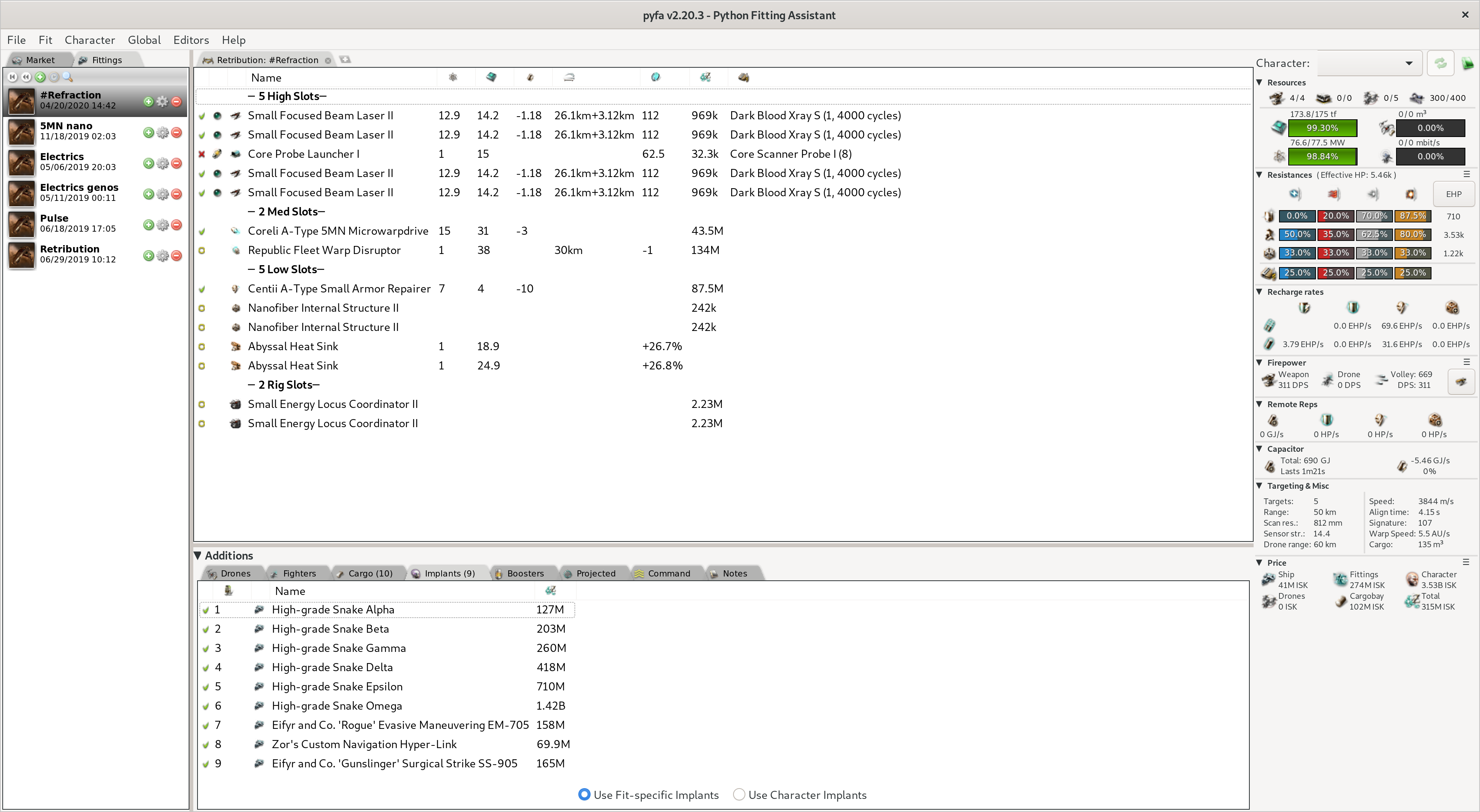Open settings gear for the Retribution fit
The image size is (1480, 812).
coord(162,256)
